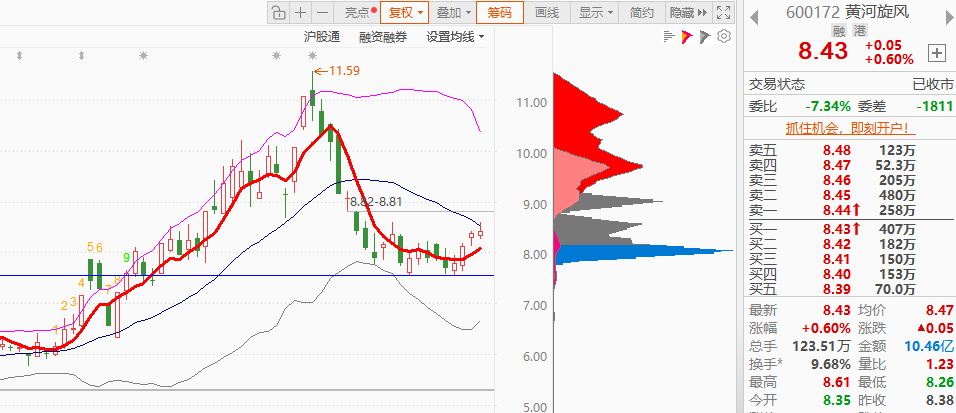Click the 最高 8.61 value
Image resolution: width=956 pixels, height=413 pixels.
pos(836,383)
